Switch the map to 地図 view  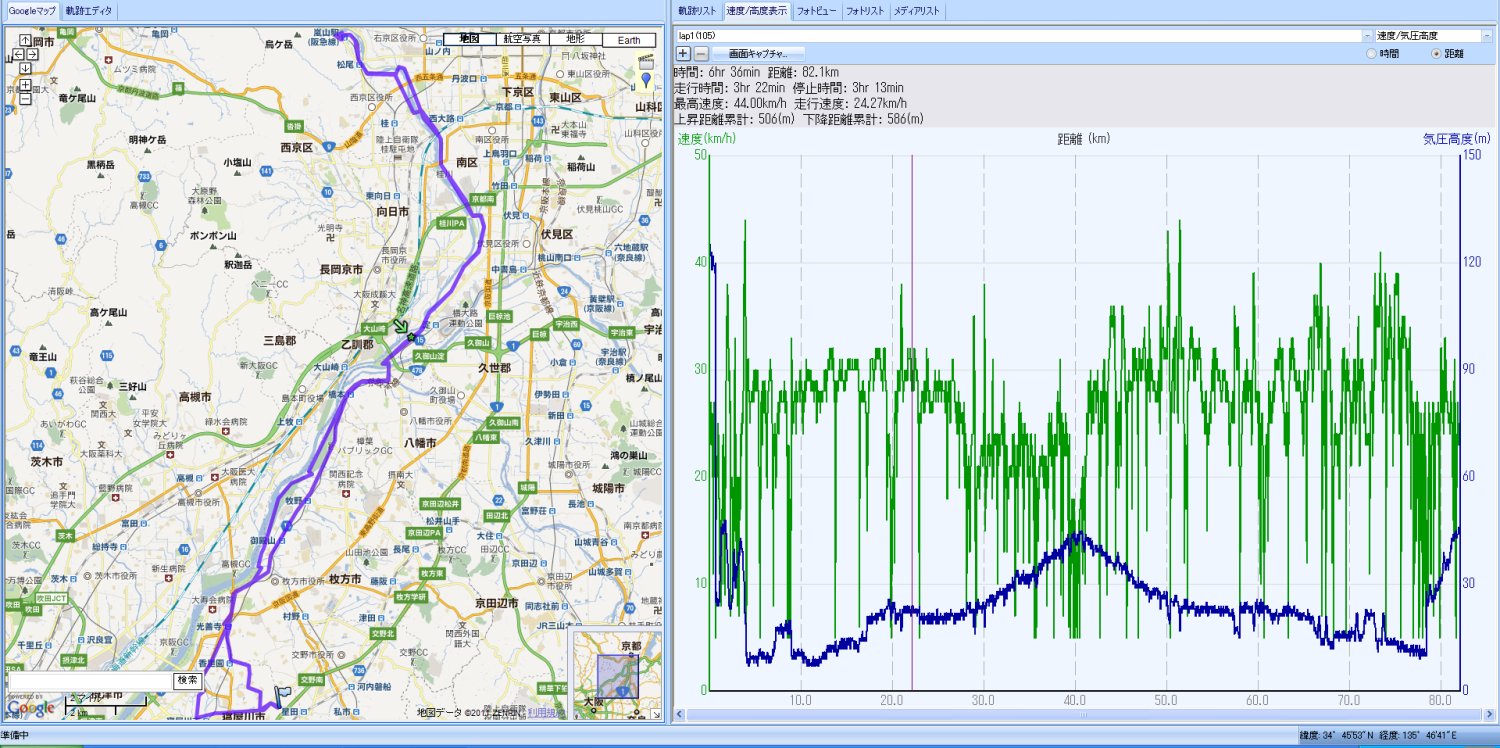(x=469, y=39)
